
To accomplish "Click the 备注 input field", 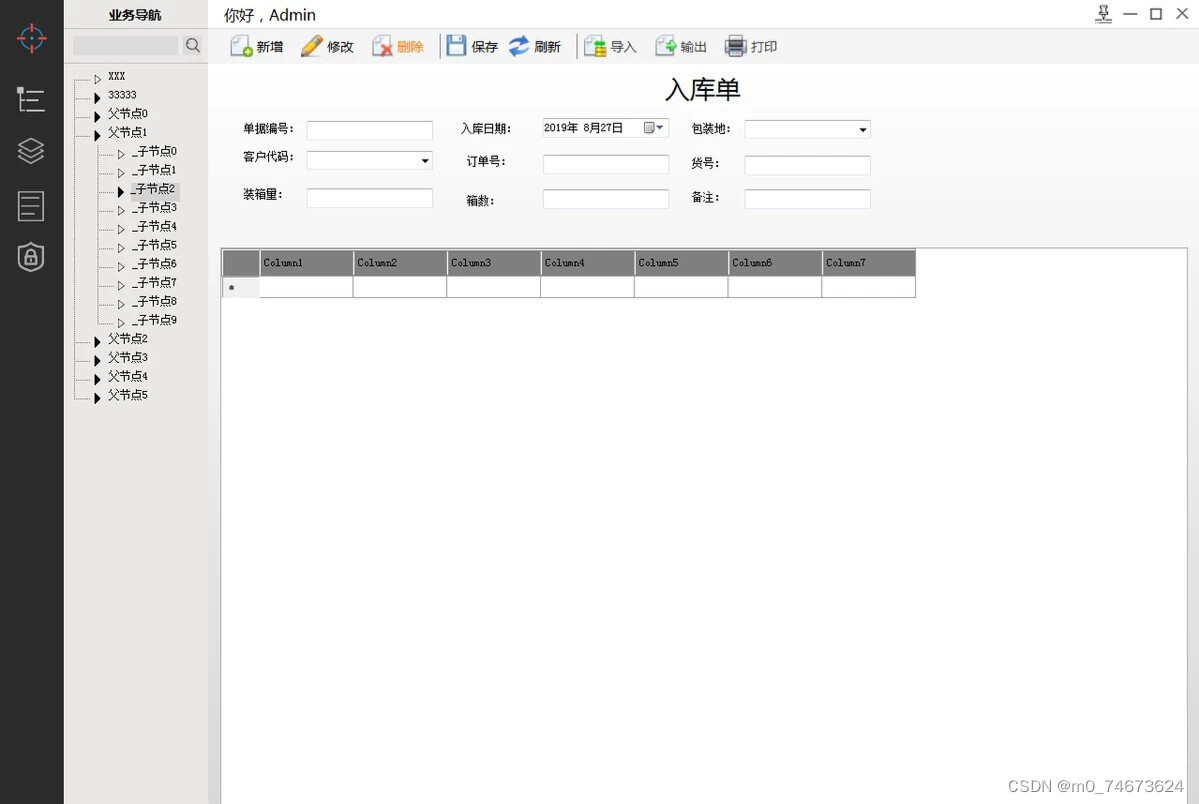I will click(807, 199).
